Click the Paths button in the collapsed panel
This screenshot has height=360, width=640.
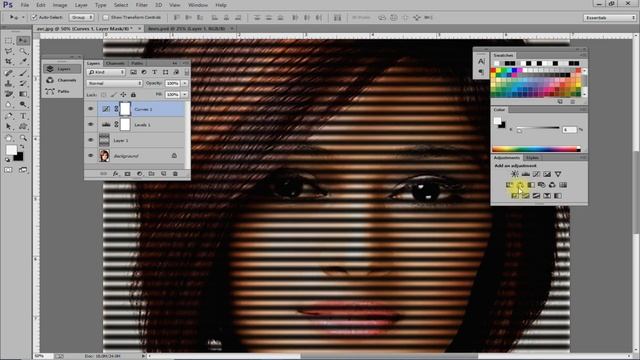click(x=62, y=91)
